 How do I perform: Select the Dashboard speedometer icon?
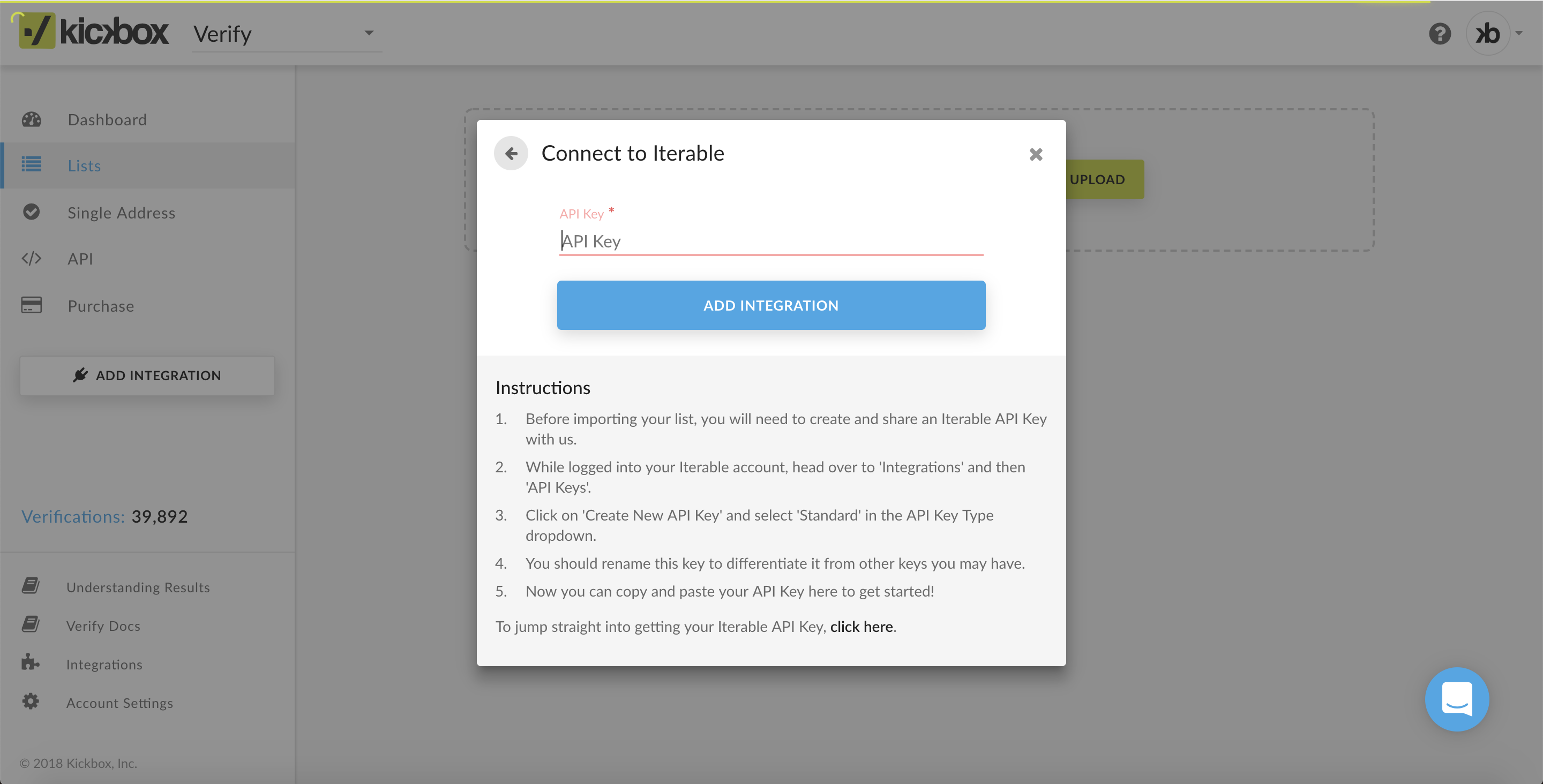(32, 119)
